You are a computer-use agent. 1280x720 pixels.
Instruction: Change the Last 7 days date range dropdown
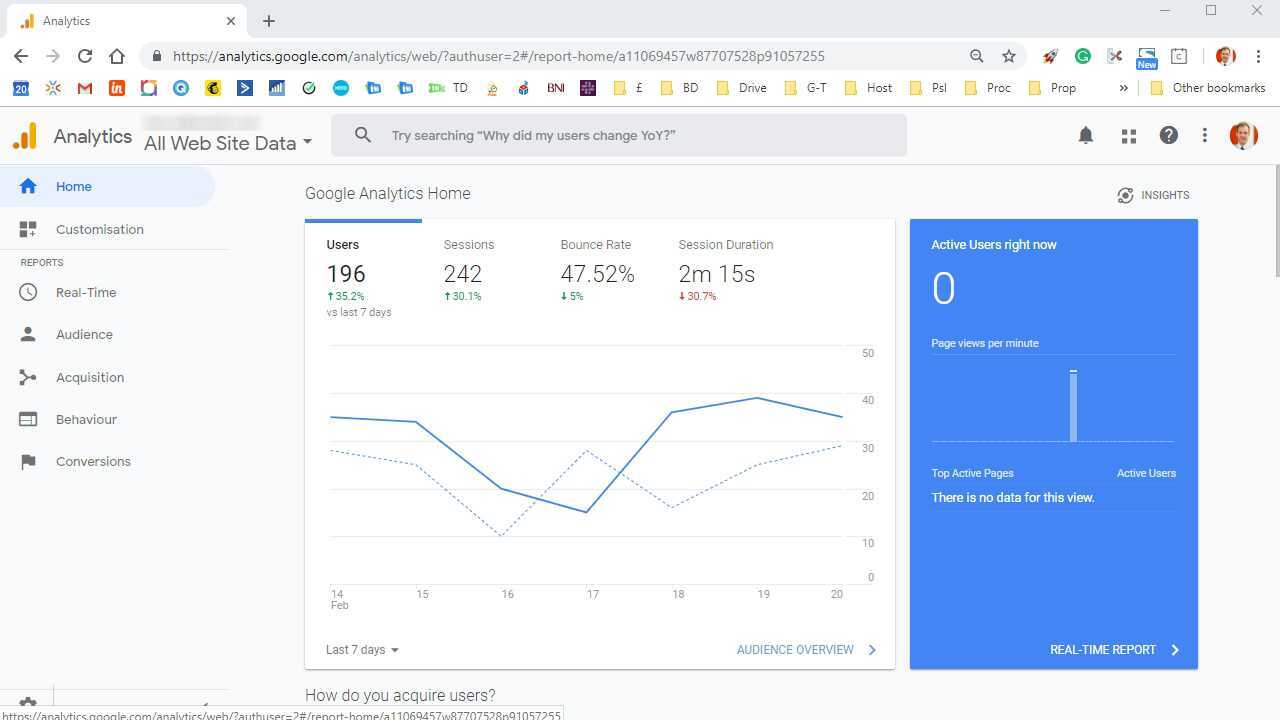pyautogui.click(x=361, y=649)
